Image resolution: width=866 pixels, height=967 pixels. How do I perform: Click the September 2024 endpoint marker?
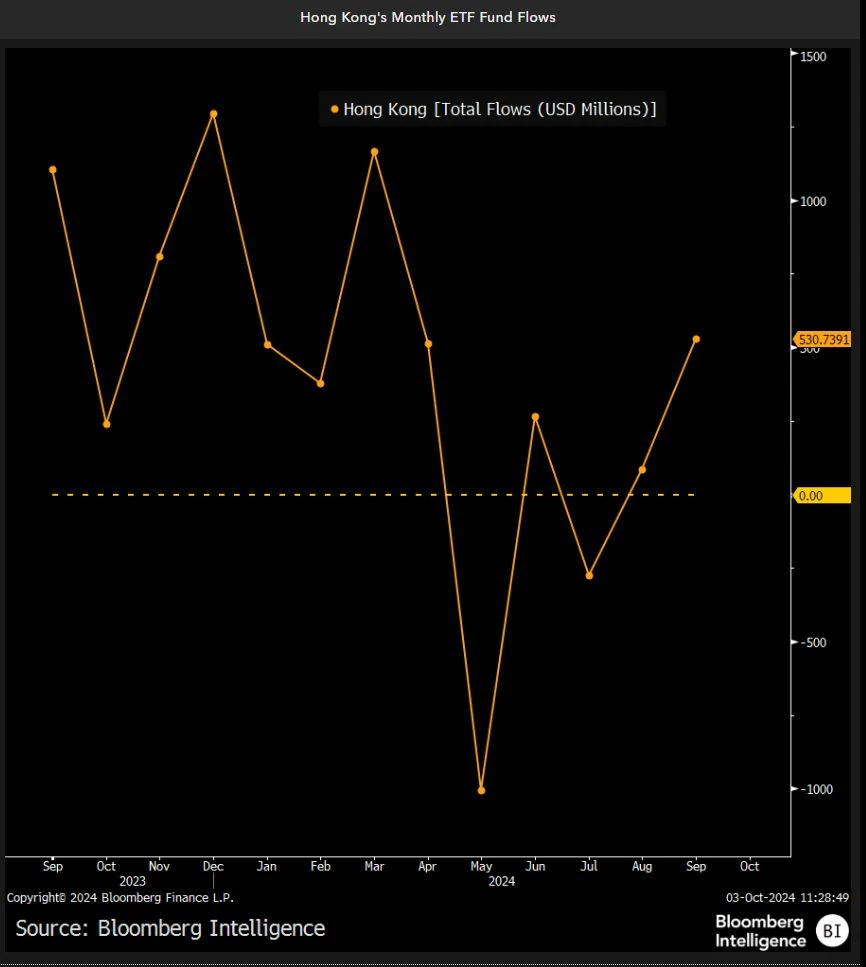[x=696, y=340]
